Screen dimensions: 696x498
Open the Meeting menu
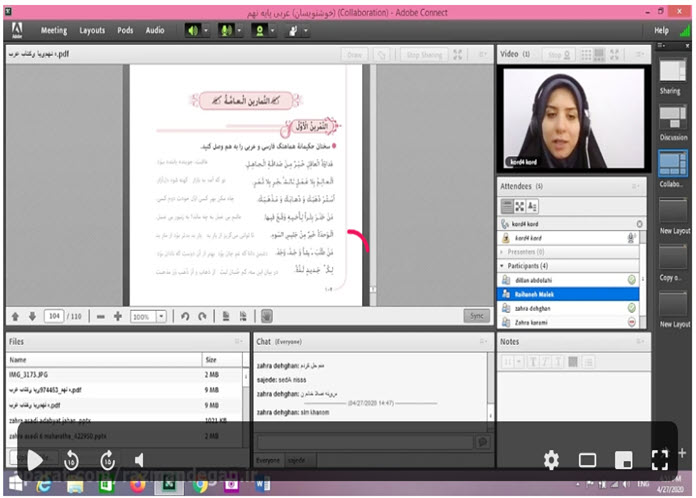[54, 30]
